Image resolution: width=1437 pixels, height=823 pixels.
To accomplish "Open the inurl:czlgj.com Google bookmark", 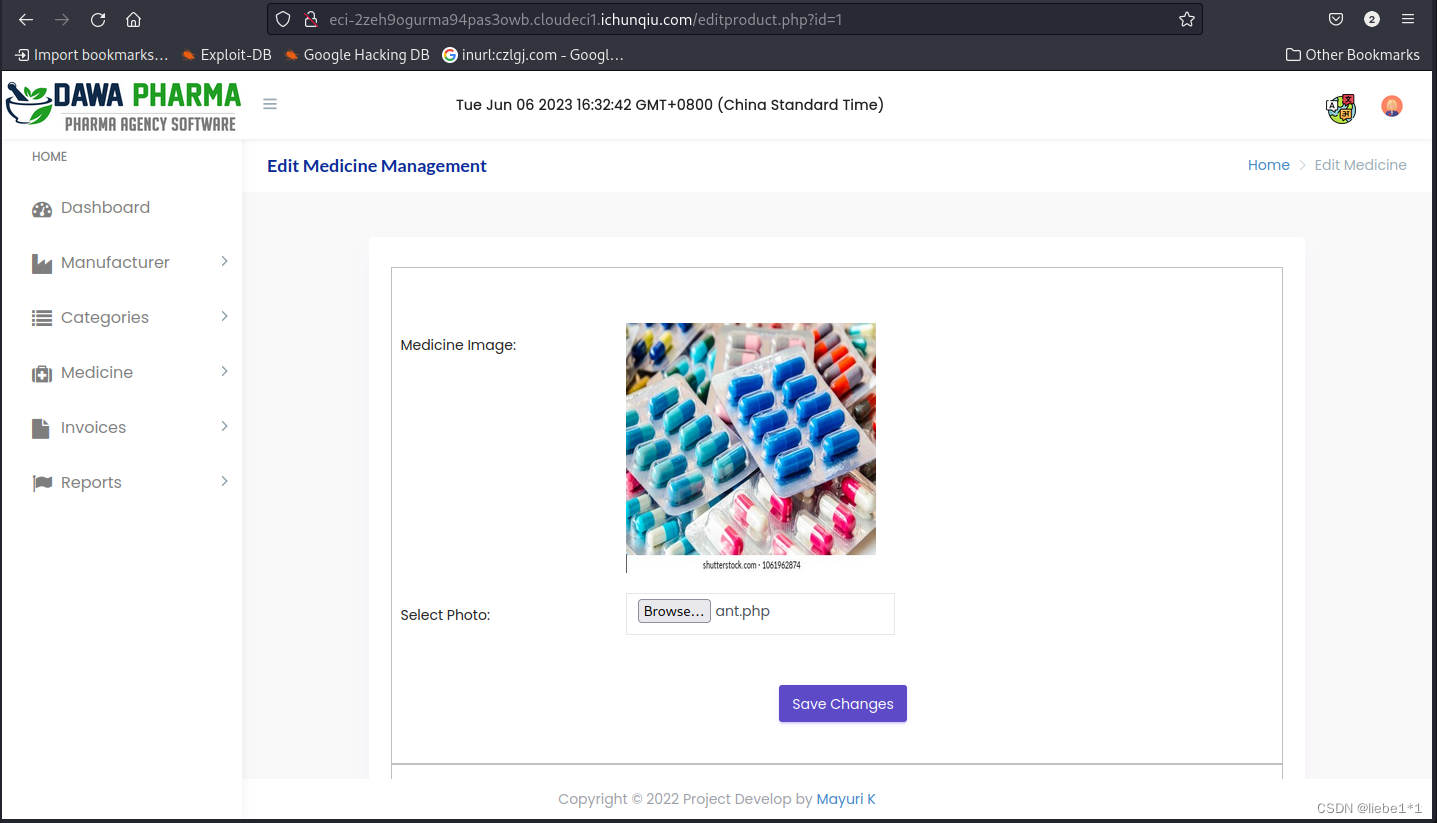I will (x=533, y=55).
